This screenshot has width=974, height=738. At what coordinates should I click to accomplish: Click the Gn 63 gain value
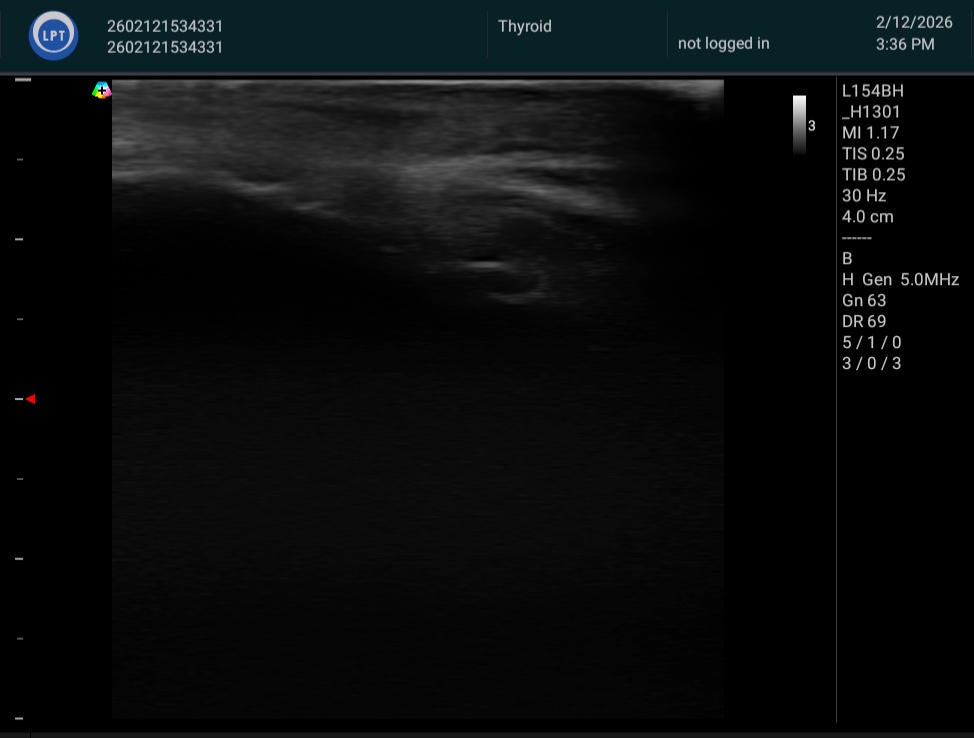(864, 301)
